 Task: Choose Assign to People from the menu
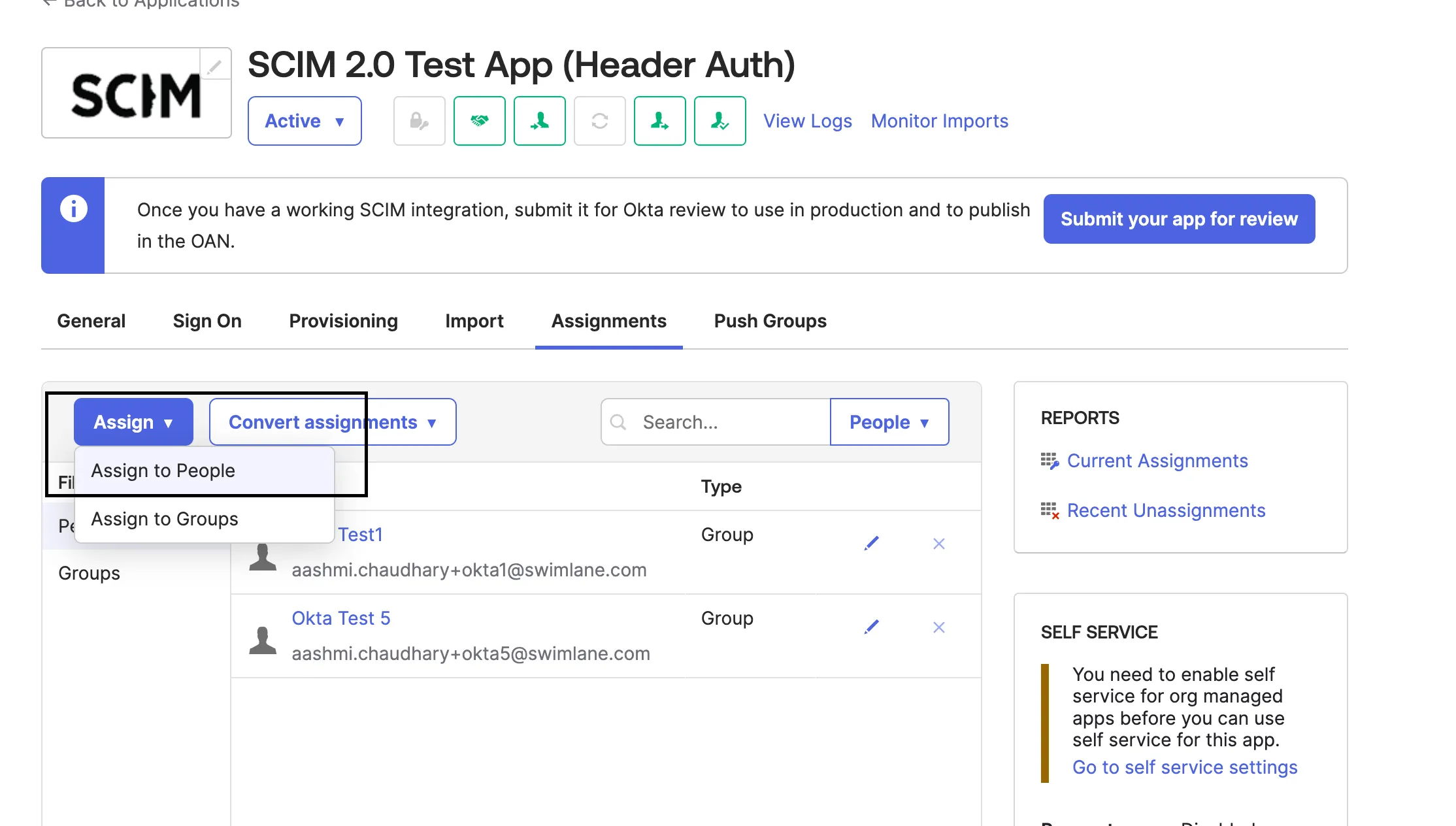coord(205,471)
